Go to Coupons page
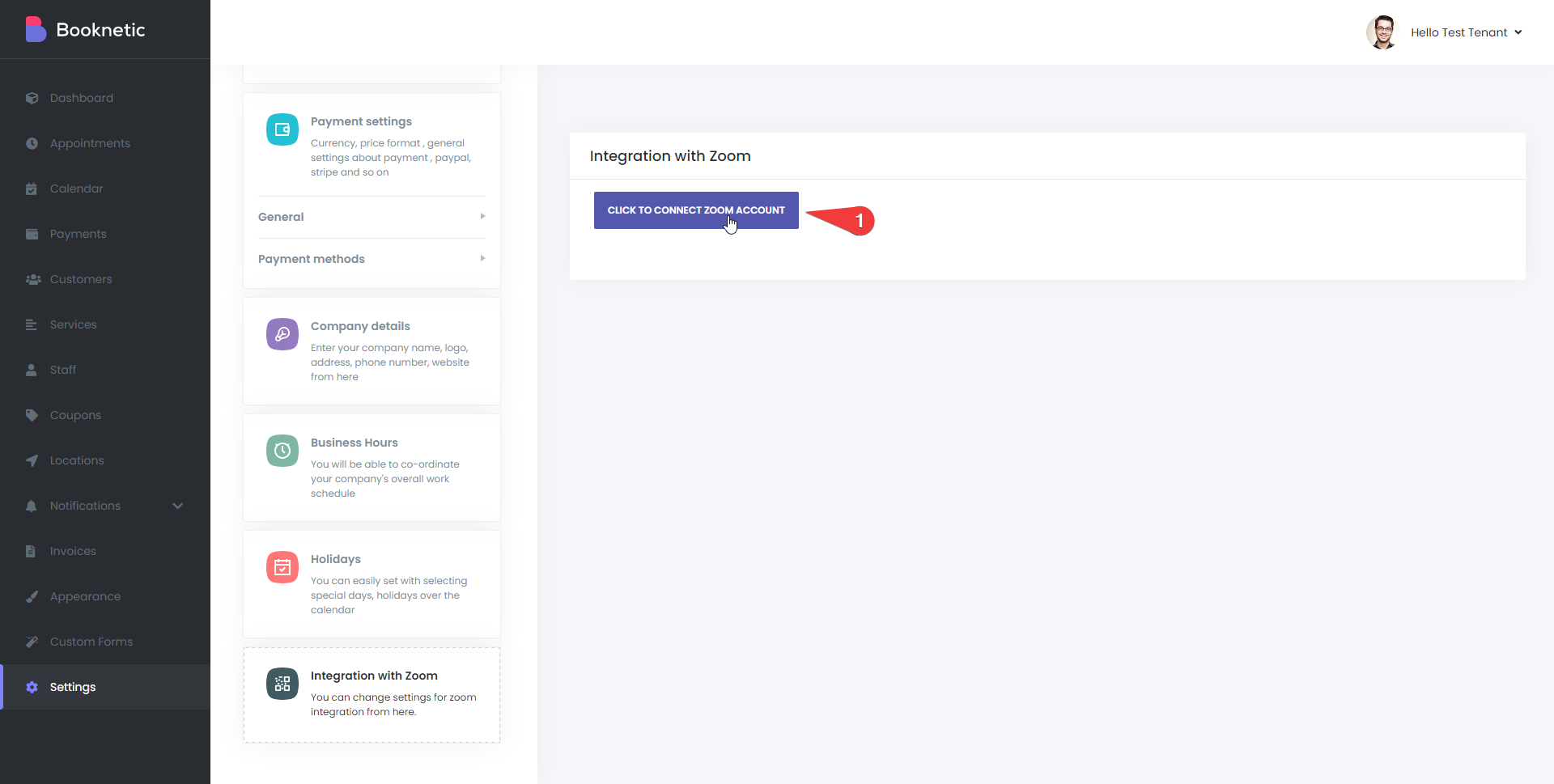The height and width of the screenshot is (784, 1554). [x=105, y=415]
